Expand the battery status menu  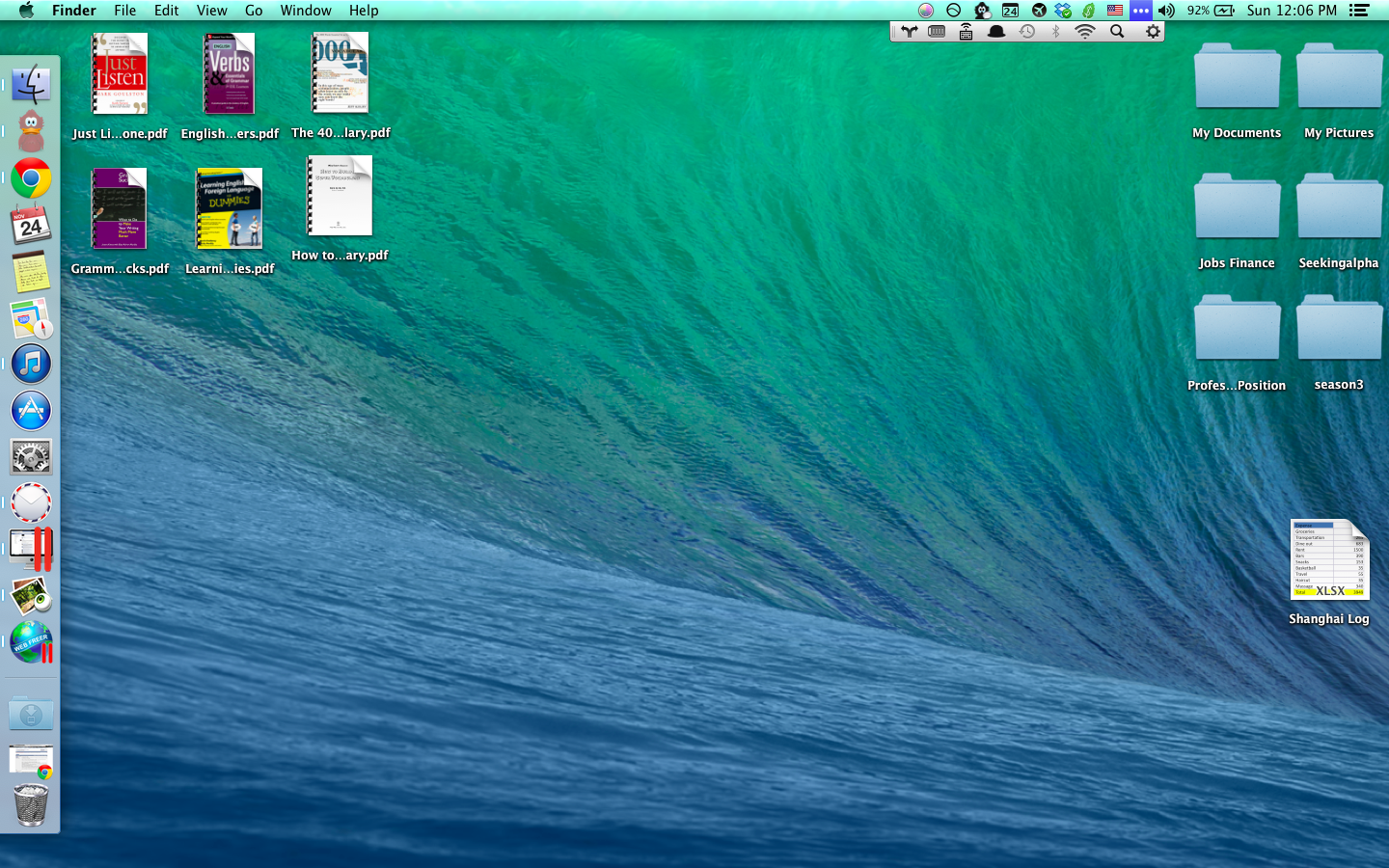[x=1223, y=11]
